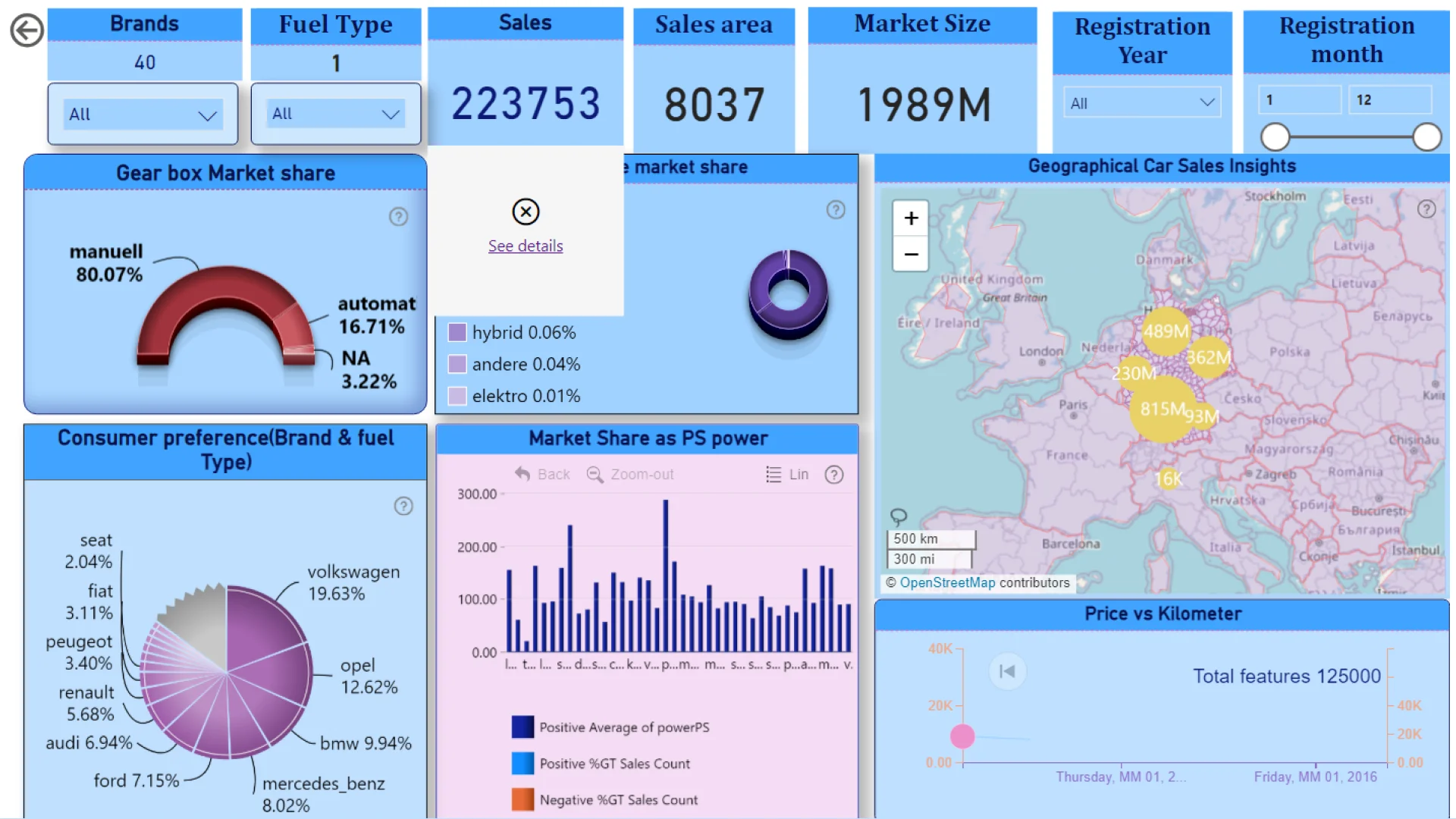This screenshot has height=819, width=1456.
Task: Click the Market Size value 1989M
Action: [x=923, y=105]
